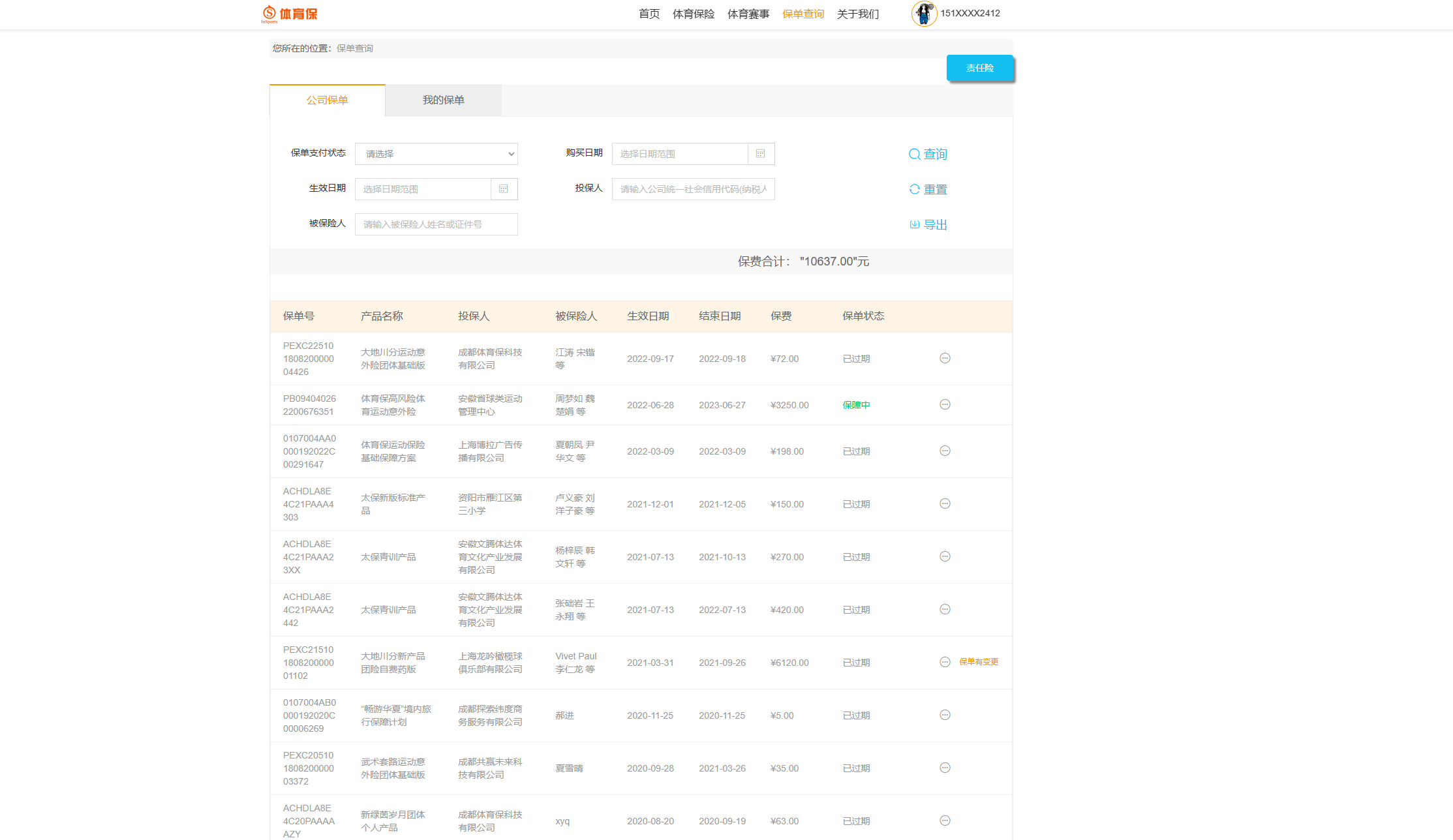Open the 体育赛事 menu
The image size is (1453, 840).
coord(748,14)
